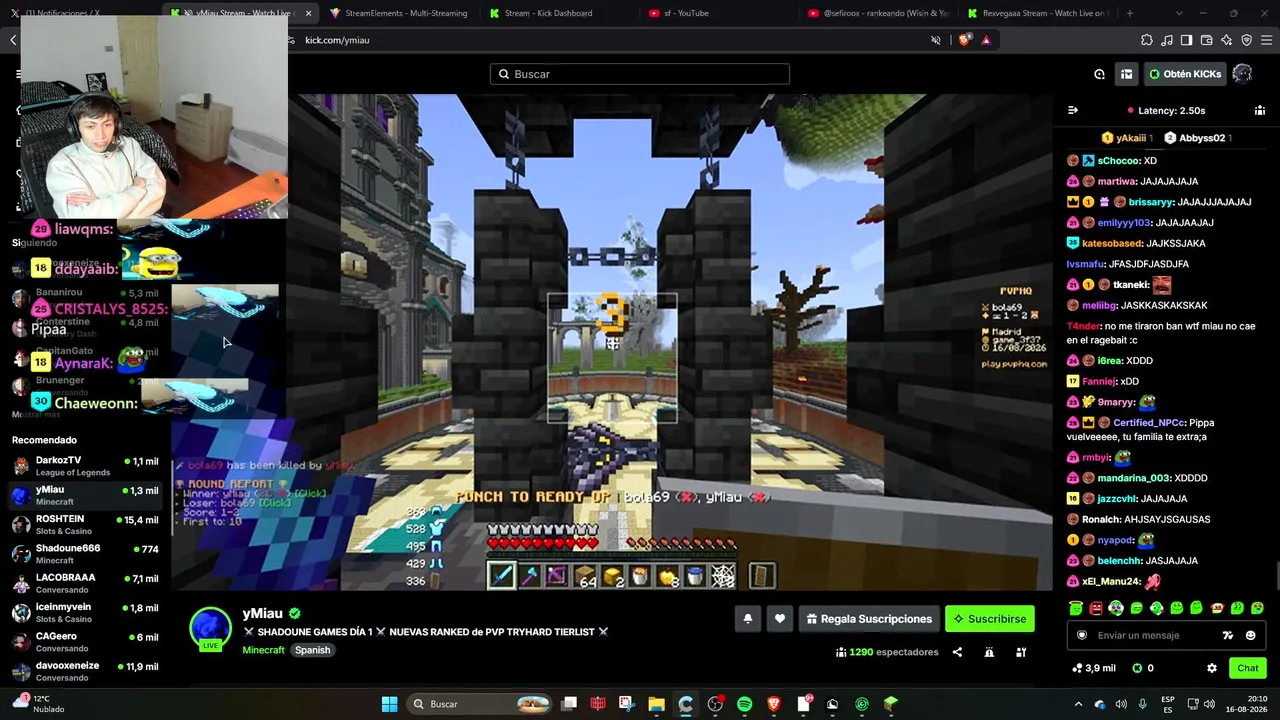Open the Kick store box icon
Screen dimensions: 1280x720
(x=1126, y=74)
